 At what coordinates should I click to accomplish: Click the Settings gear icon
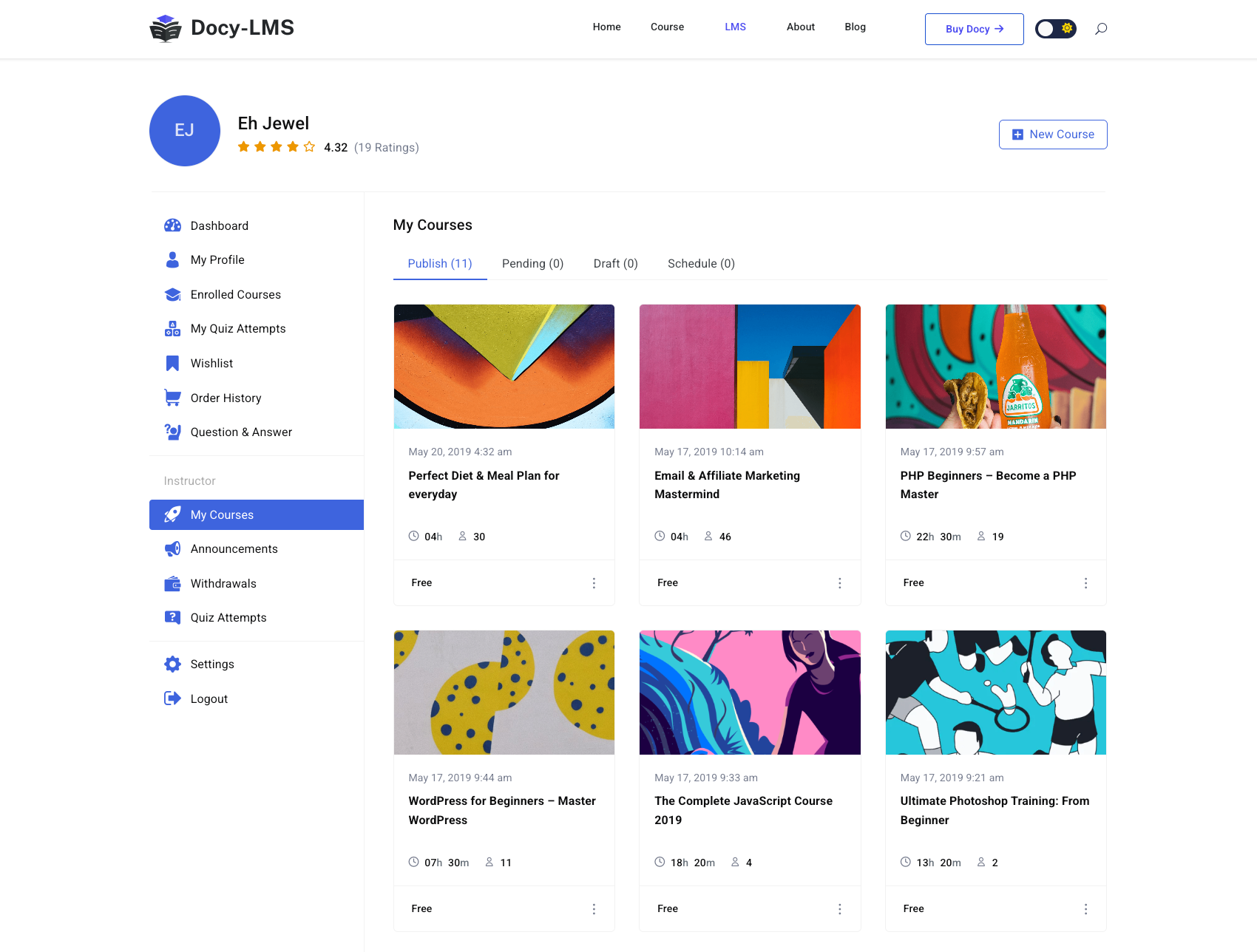coord(172,664)
